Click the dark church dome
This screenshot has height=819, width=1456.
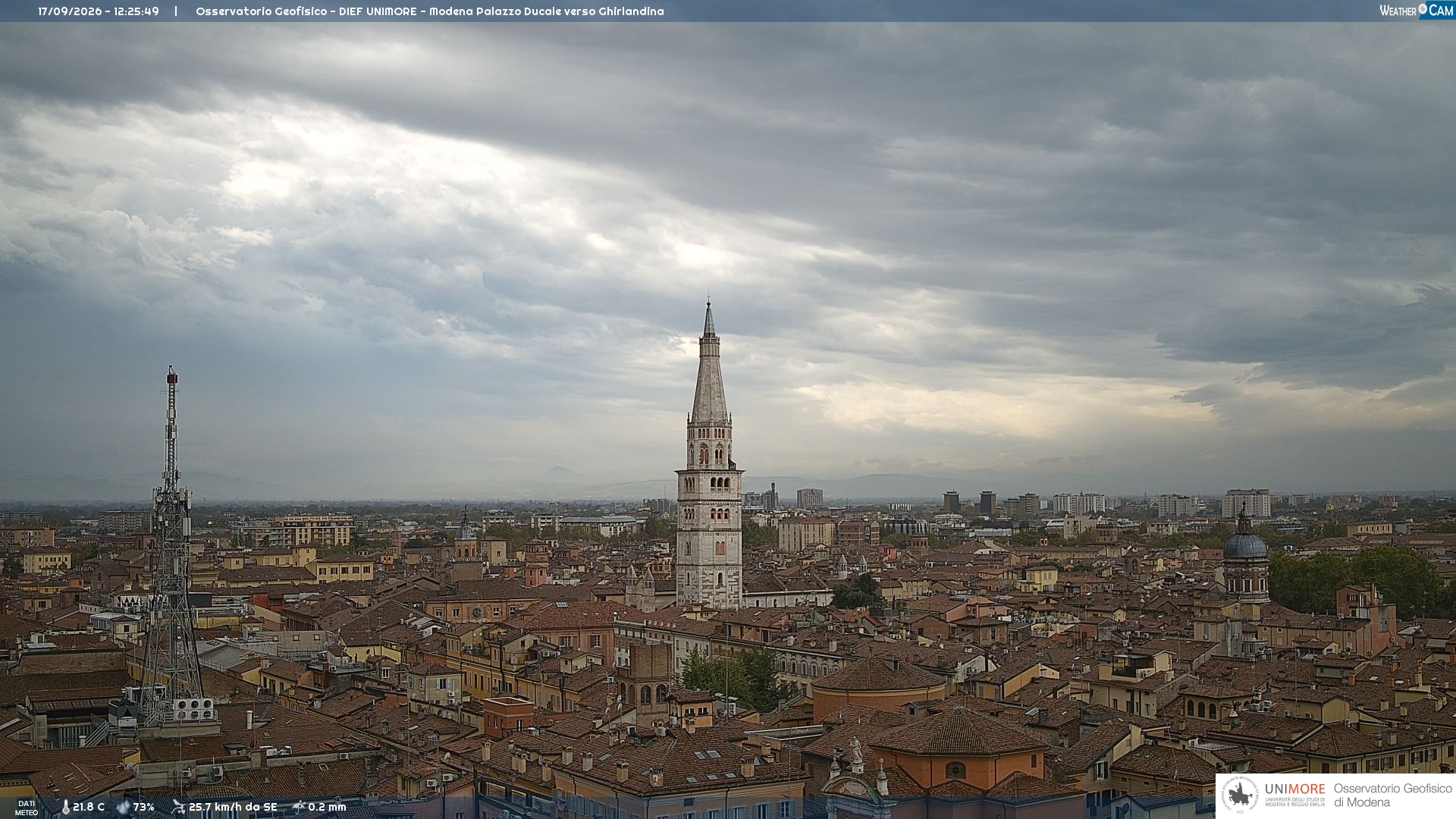pos(1244,546)
